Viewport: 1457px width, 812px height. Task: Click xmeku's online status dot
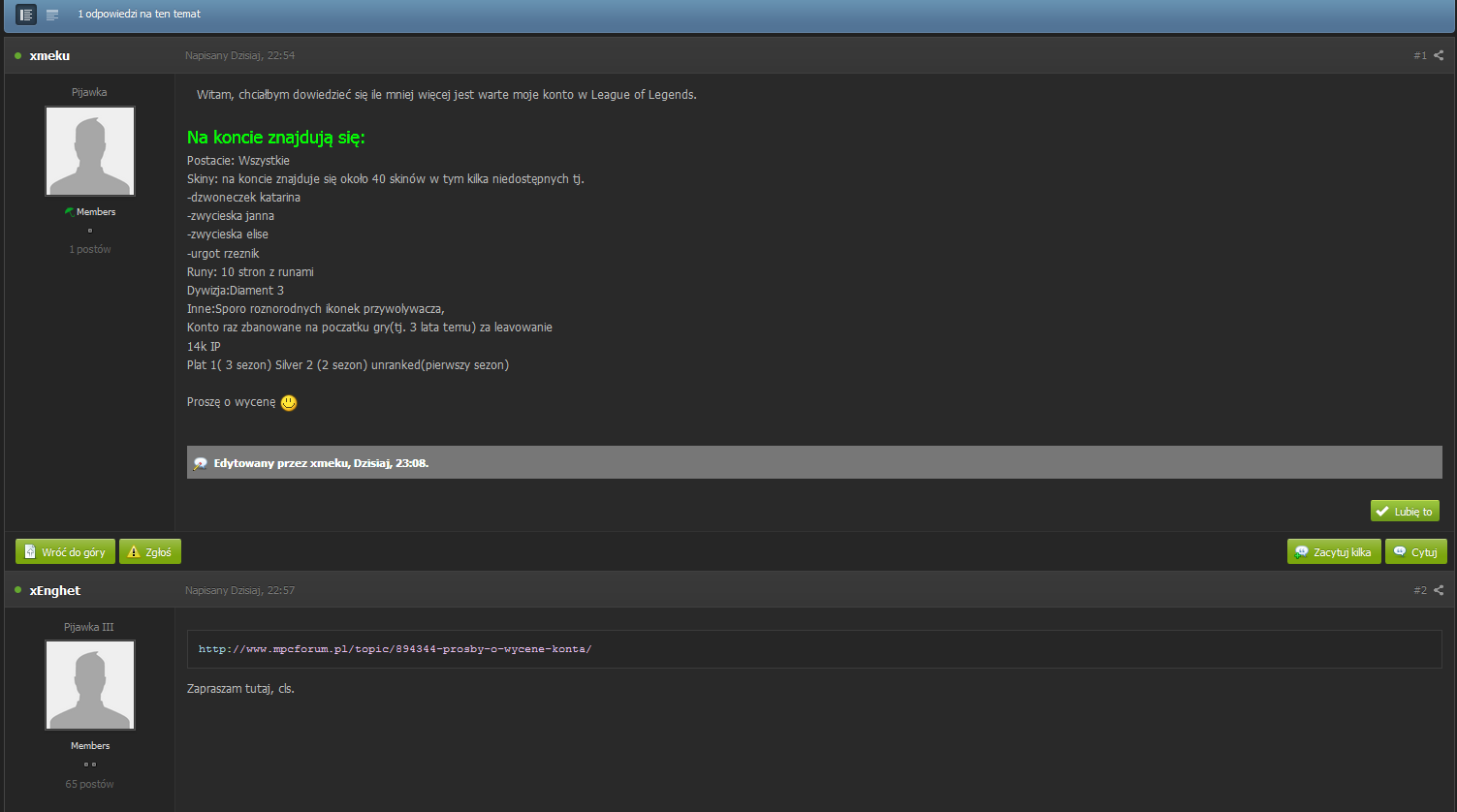(17, 56)
